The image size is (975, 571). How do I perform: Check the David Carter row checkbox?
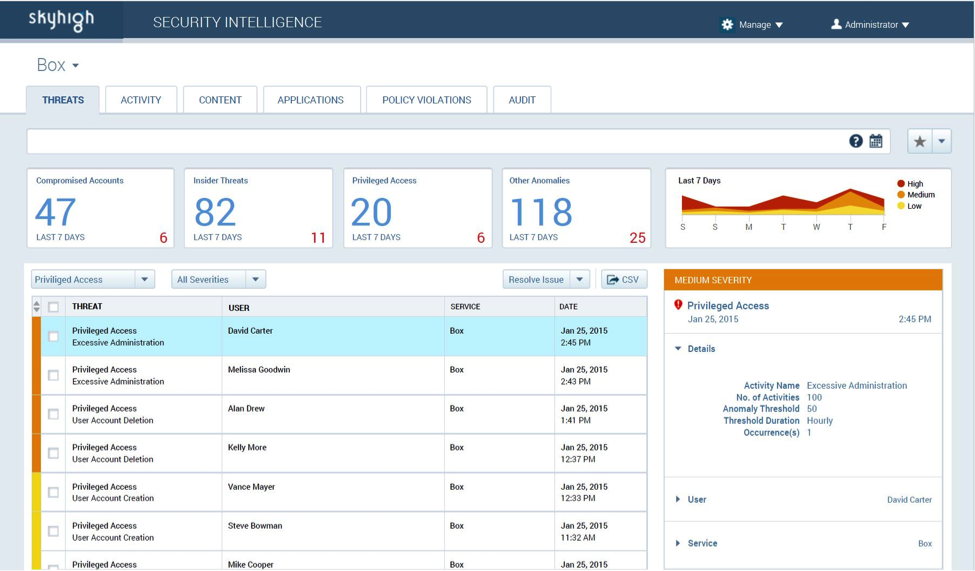click(53, 337)
